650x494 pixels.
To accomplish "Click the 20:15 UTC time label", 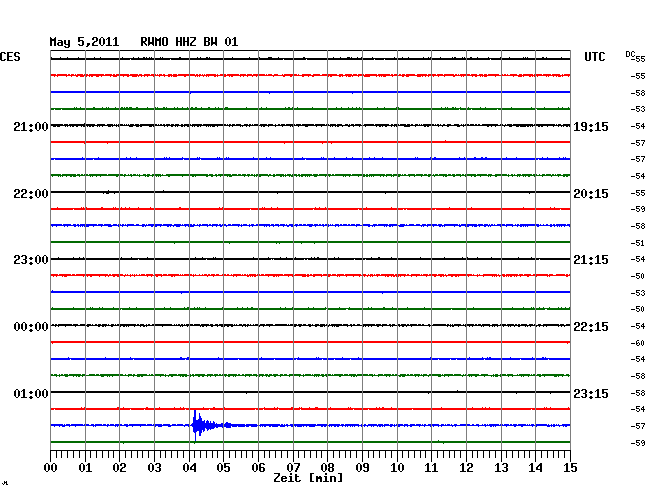I will pos(591,194).
